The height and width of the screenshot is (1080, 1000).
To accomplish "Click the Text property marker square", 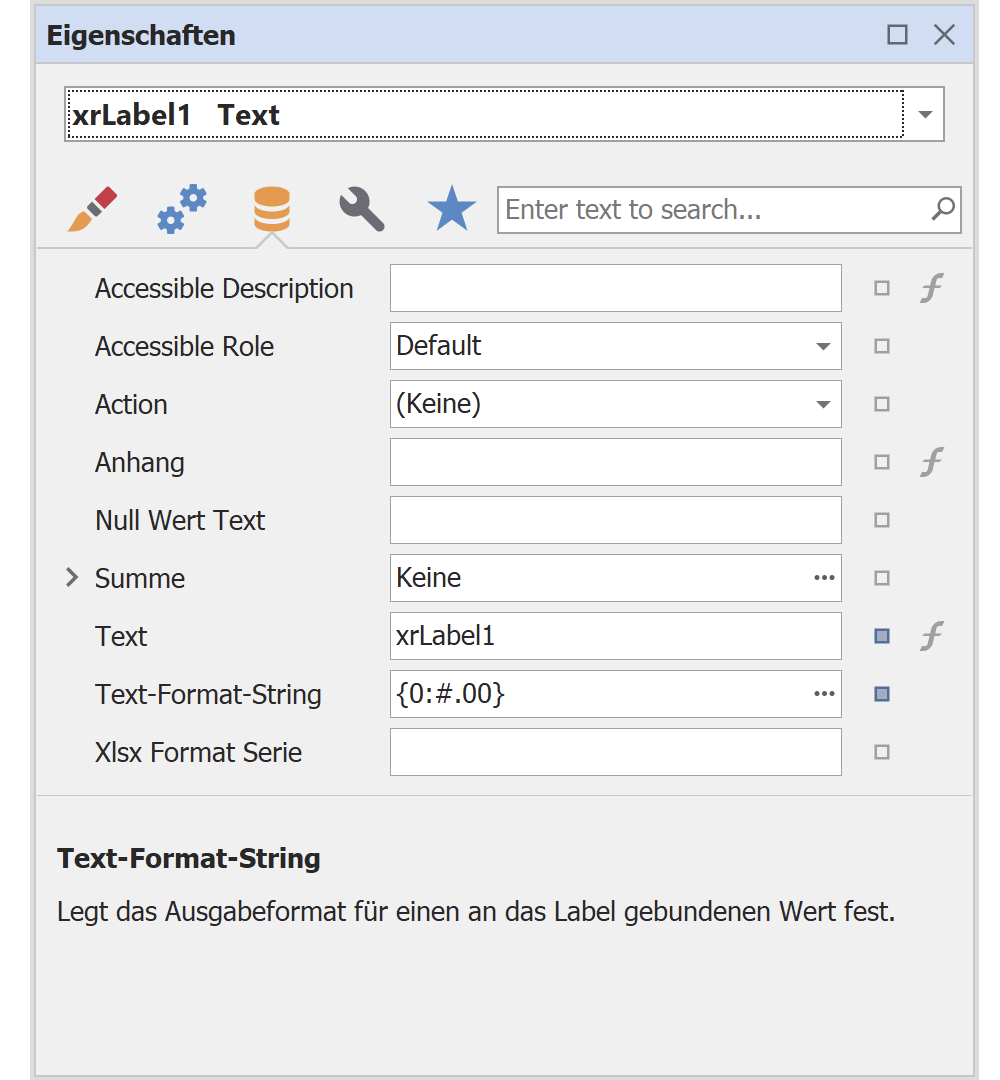I will 882,636.
